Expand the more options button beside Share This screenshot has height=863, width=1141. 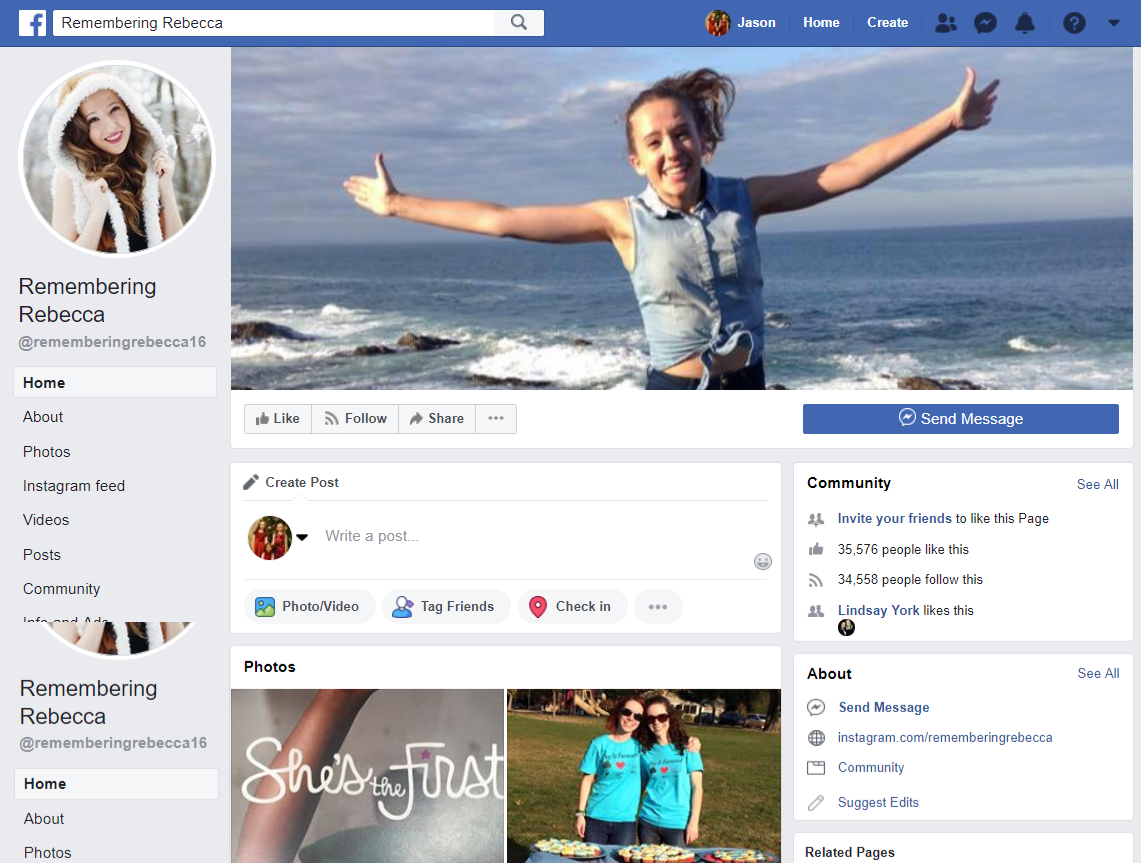click(496, 419)
